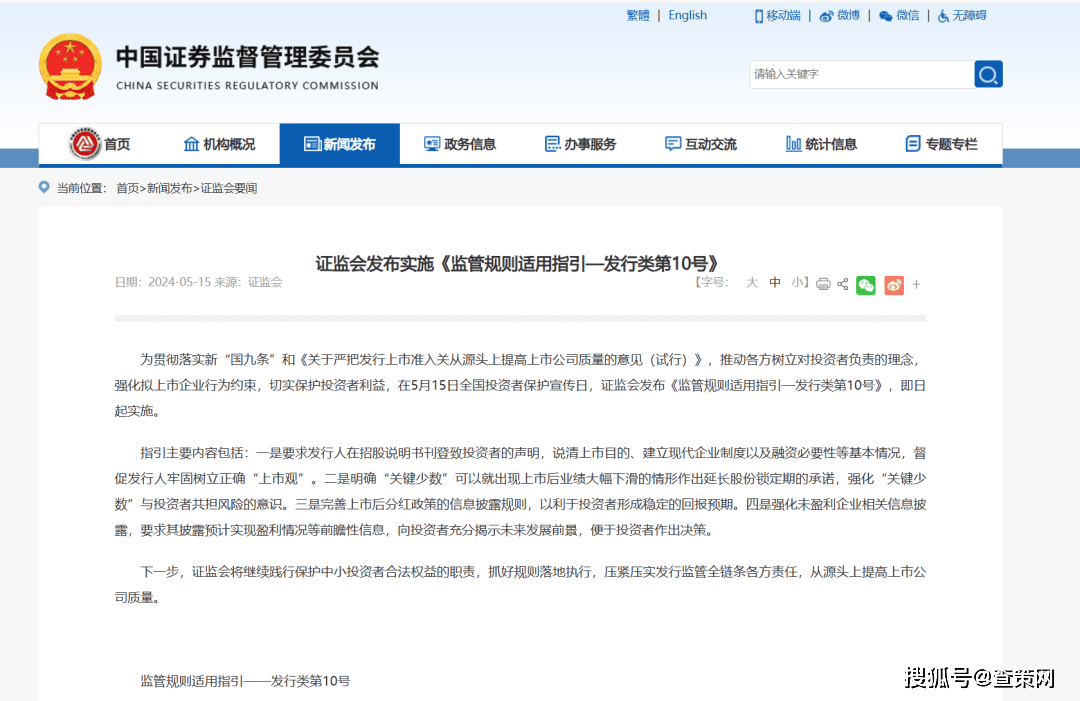Go to the 办事服务 tab
This screenshot has width=1080, height=701.
pyautogui.click(x=579, y=144)
